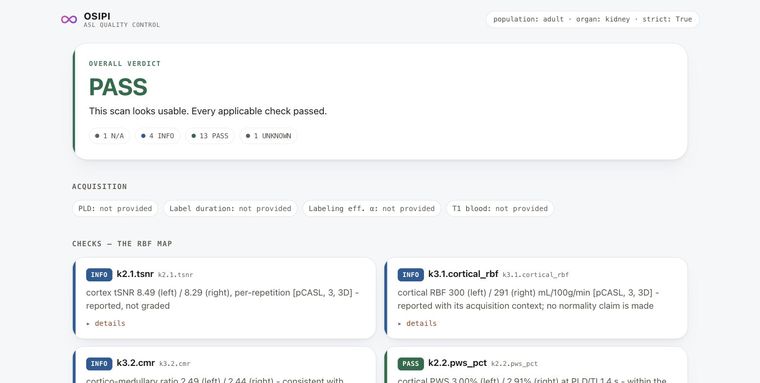Click the cortex tSNR 8.49 description text
This screenshot has height=383, width=760.
click(x=222, y=299)
